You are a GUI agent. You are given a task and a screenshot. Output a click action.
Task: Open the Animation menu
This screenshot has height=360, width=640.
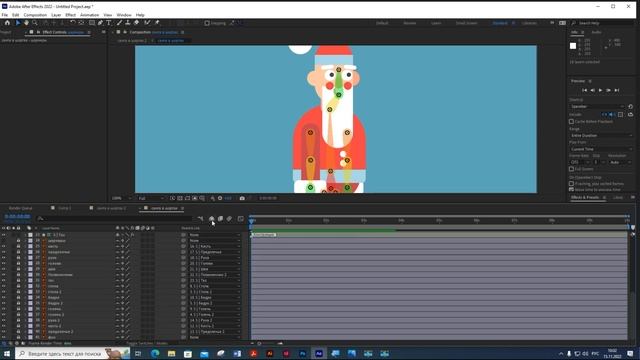pyautogui.click(x=89, y=15)
